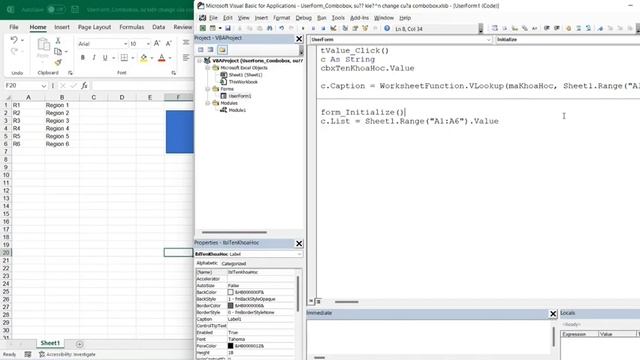The width and height of the screenshot is (640, 360).
Task: Click View Object icon in Project panel
Action: (x=211, y=50)
